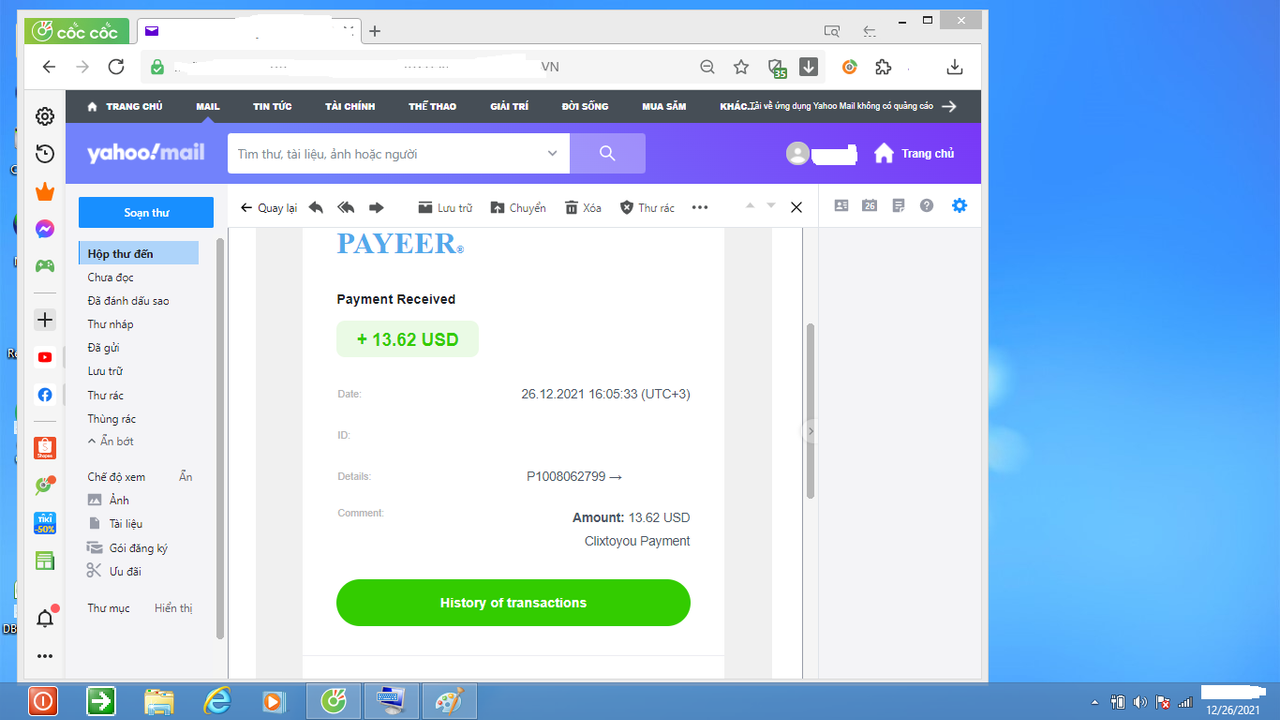Open more email actions dots

[x=700, y=207]
